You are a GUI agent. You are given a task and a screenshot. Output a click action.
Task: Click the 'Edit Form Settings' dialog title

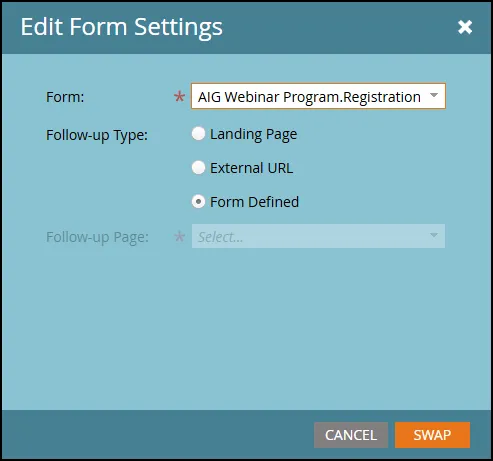tap(121, 27)
